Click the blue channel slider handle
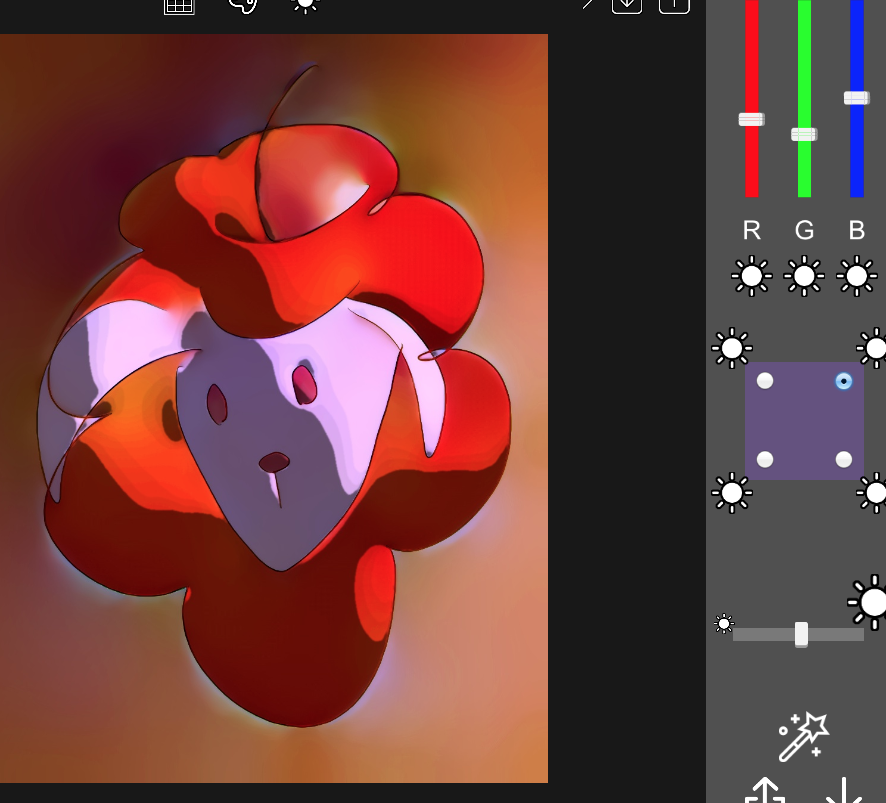Screen dimensions: 886x803 point(857,98)
